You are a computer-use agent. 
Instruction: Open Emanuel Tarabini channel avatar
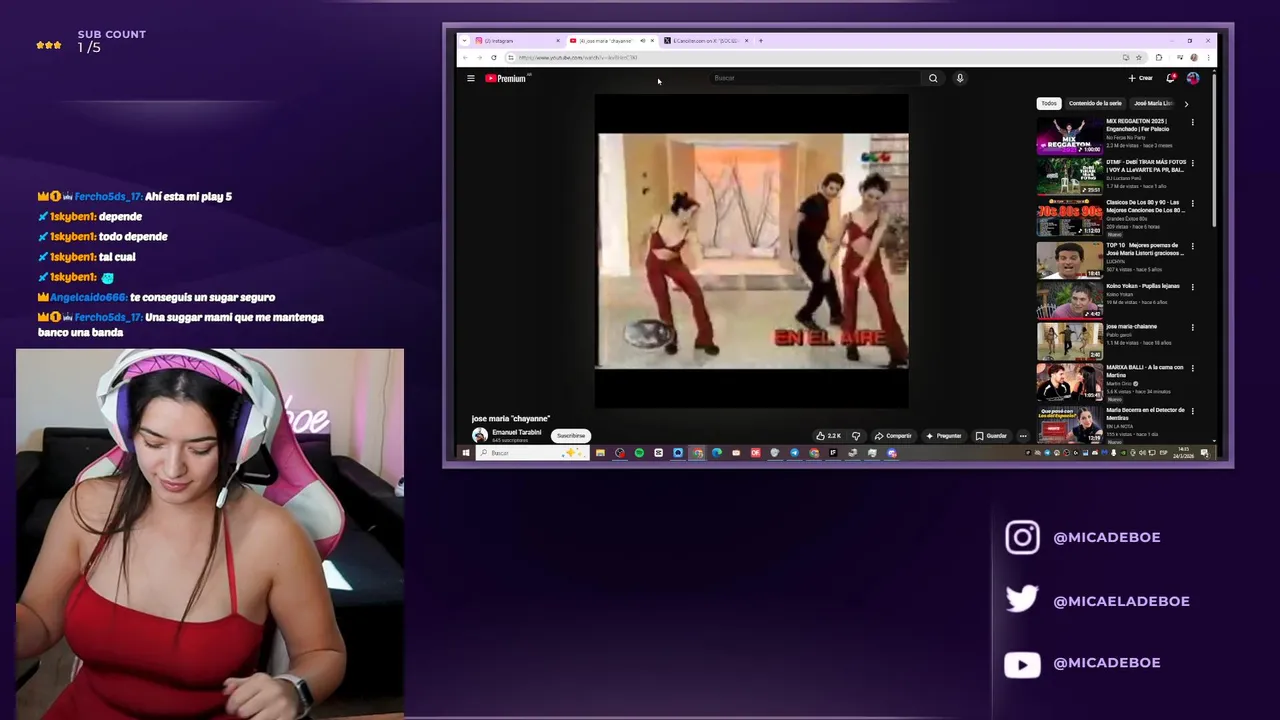point(480,435)
